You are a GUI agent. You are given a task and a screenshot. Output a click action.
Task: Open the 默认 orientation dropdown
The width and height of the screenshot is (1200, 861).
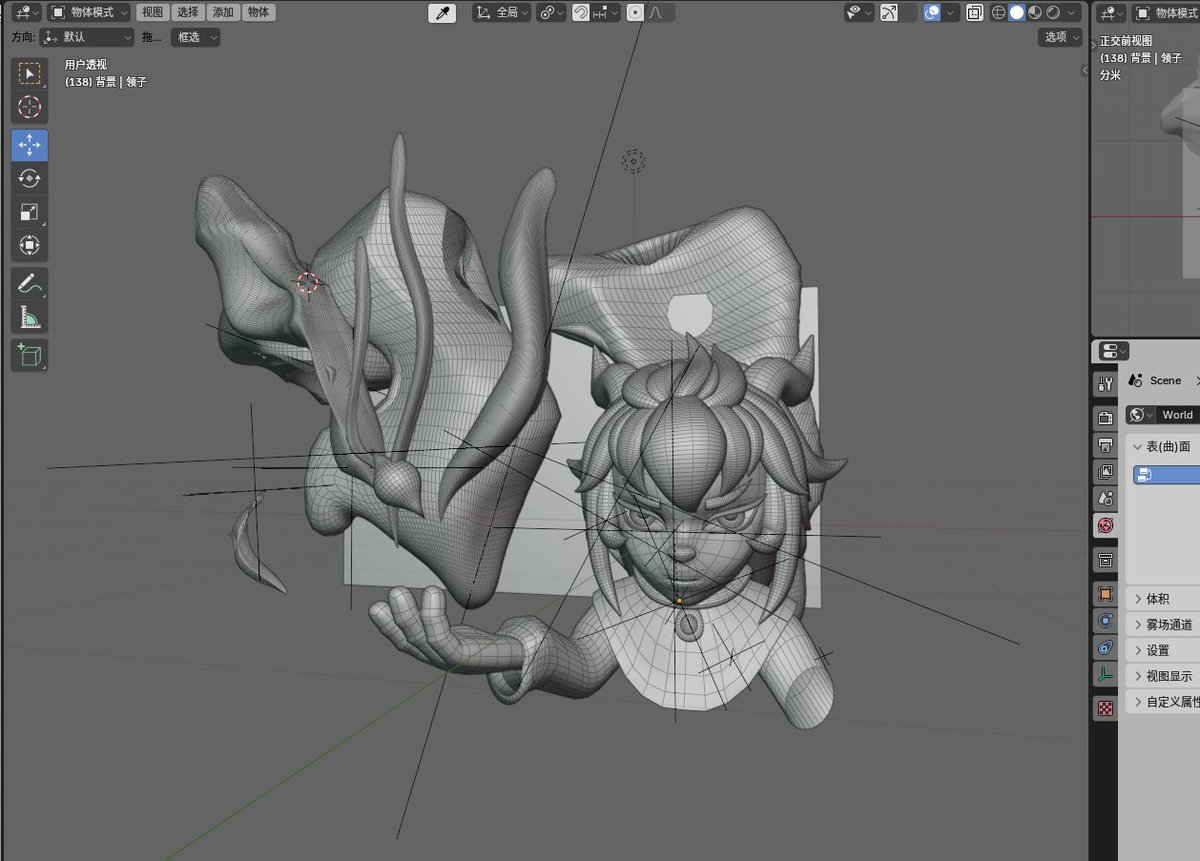(87, 37)
